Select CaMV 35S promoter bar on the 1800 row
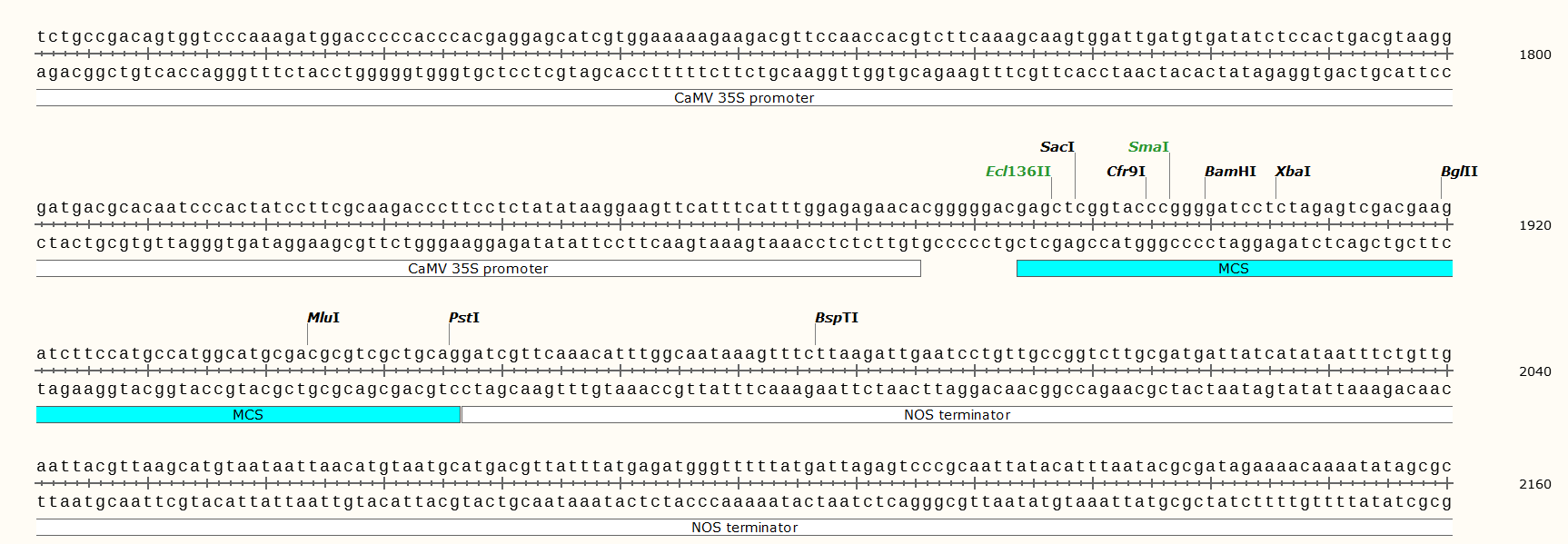This screenshot has height=544, width=1568. [x=744, y=98]
